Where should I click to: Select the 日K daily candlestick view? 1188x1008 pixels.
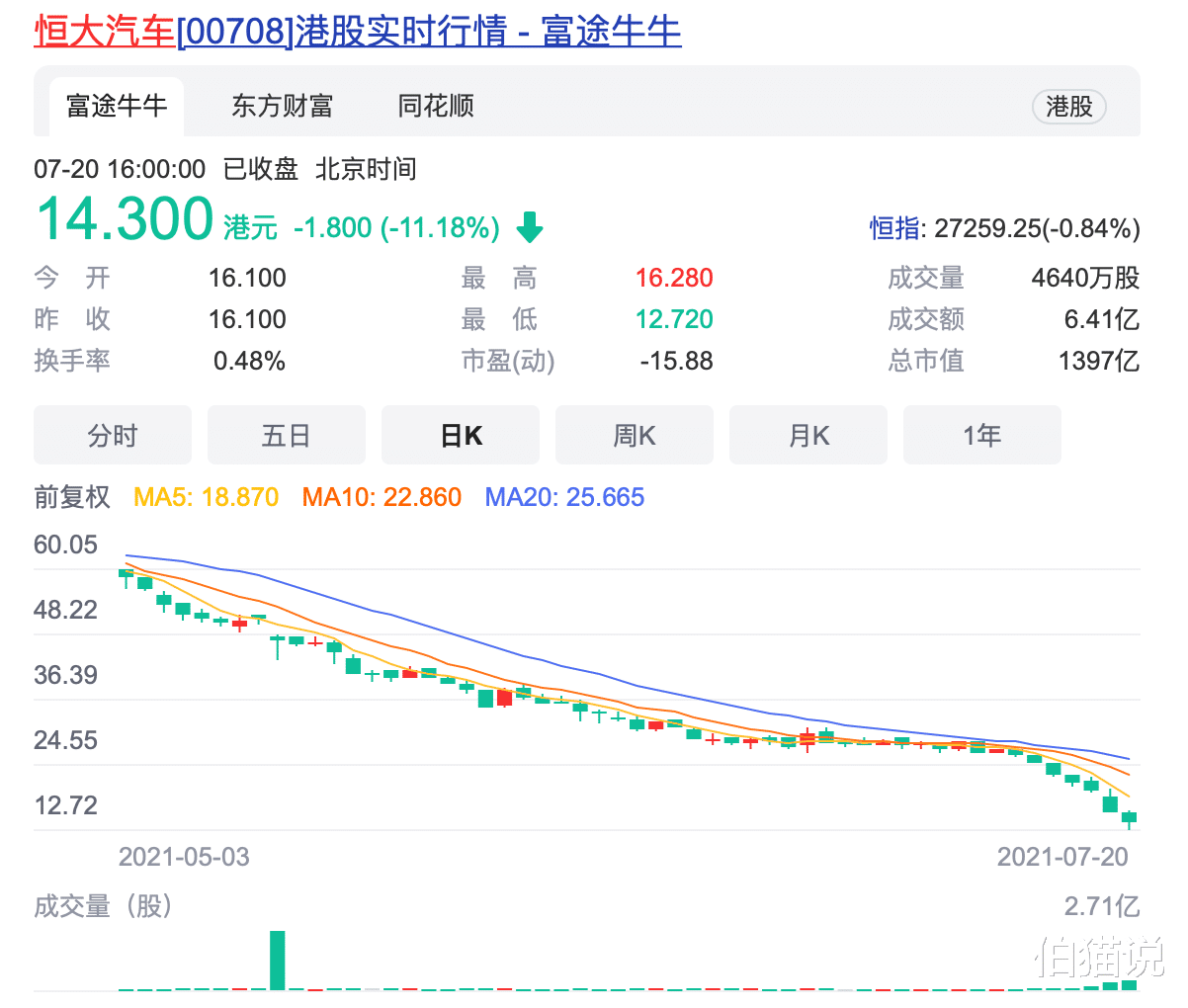[x=461, y=435]
